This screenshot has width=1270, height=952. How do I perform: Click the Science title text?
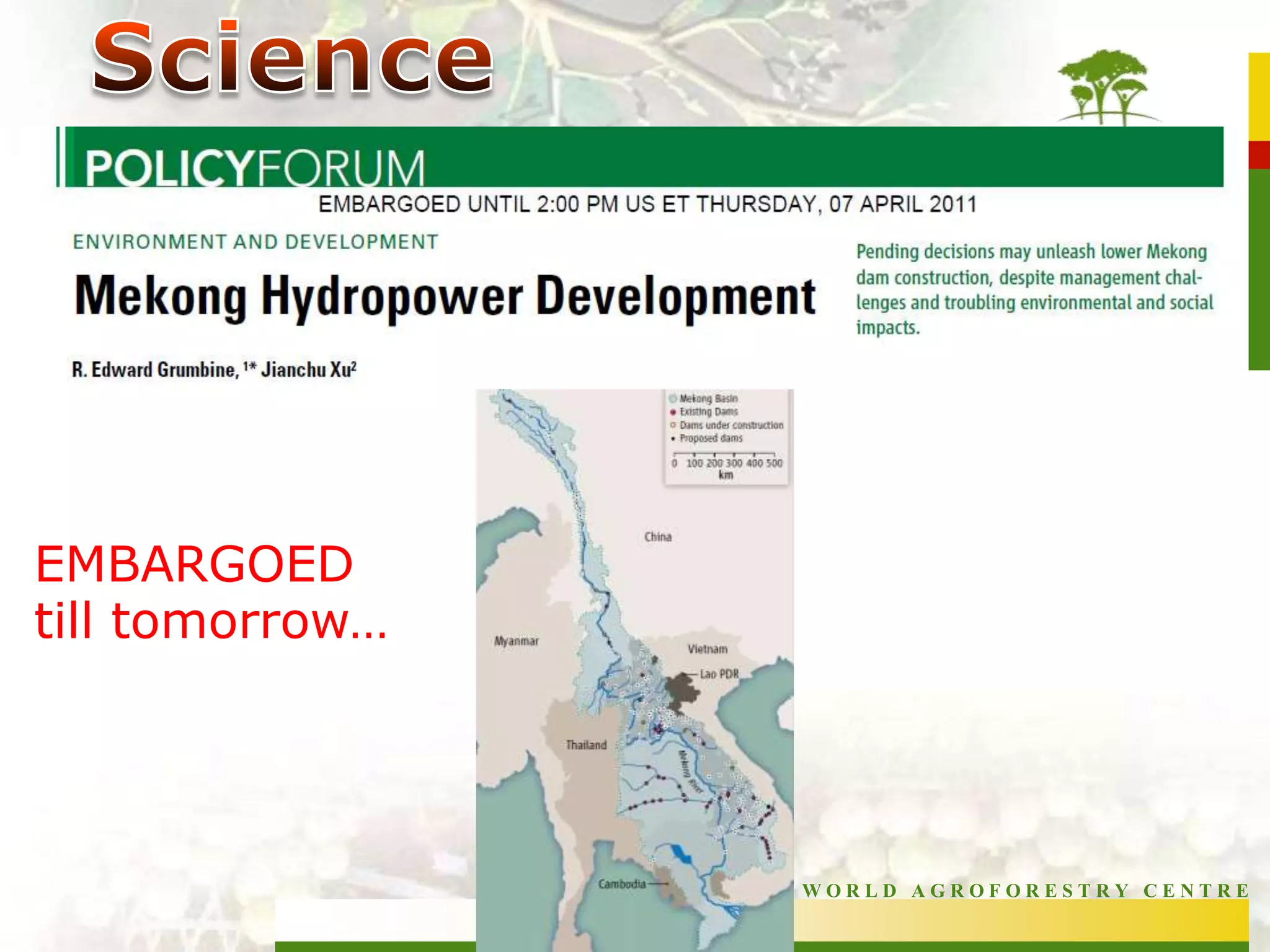point(292,58)
